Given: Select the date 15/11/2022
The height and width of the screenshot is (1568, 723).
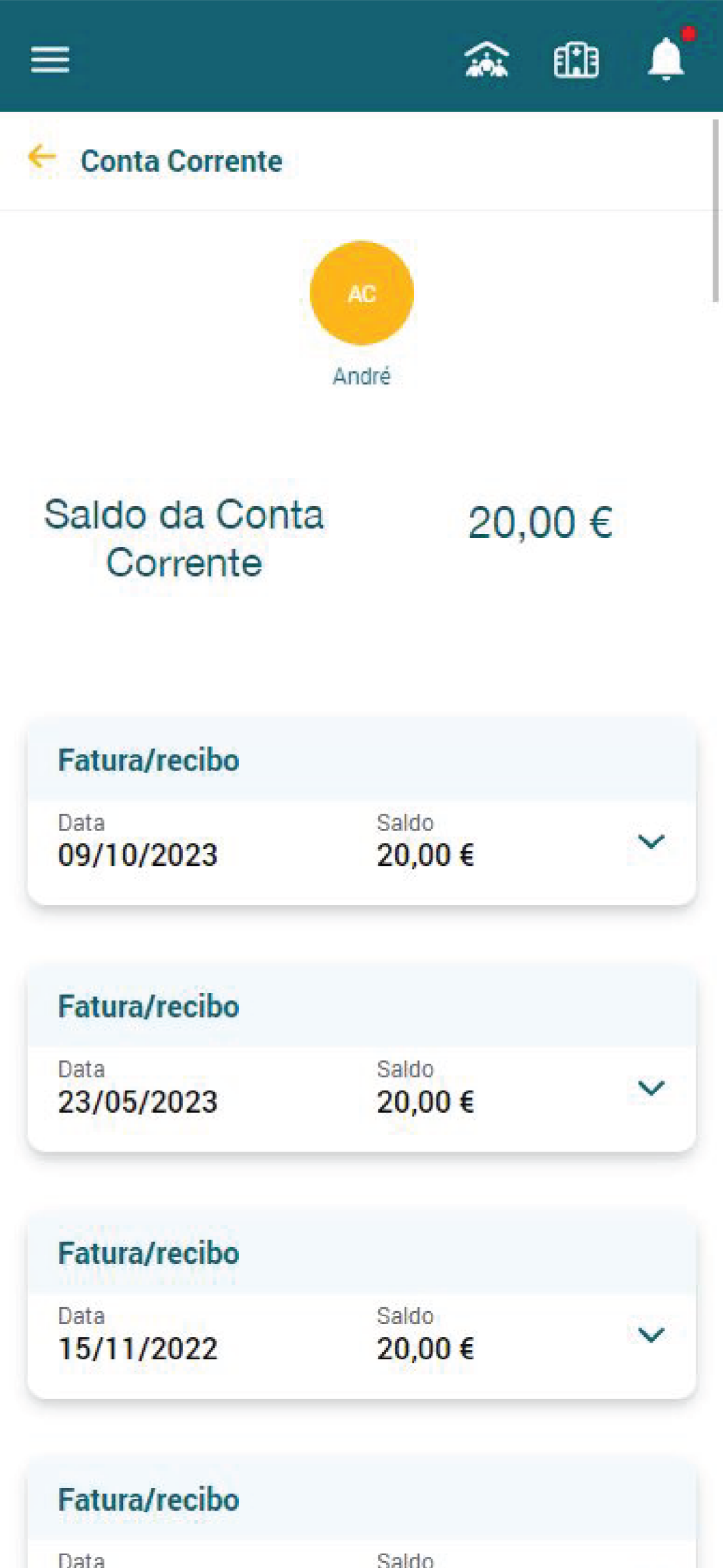Looking at the screenshot, I should (137, 1349).
